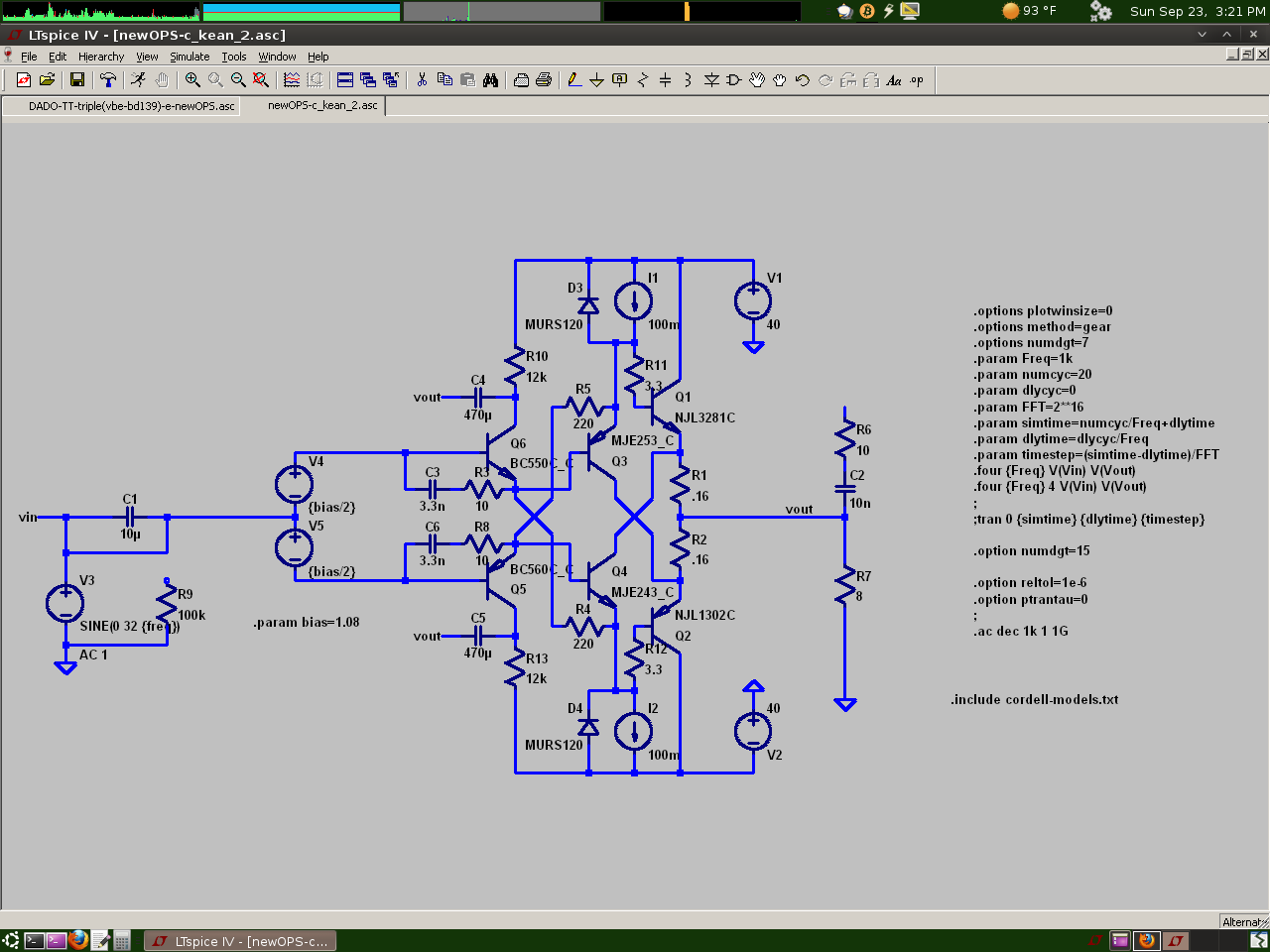Click the Copy tool icon
This screenshot has height=952, width=1270.
coord(444,80)
